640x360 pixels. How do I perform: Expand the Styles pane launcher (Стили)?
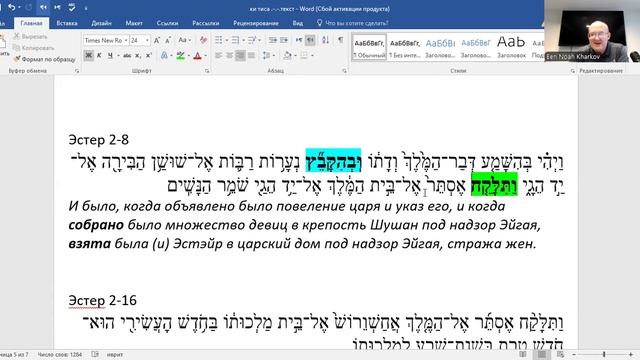tap(572, 71)
